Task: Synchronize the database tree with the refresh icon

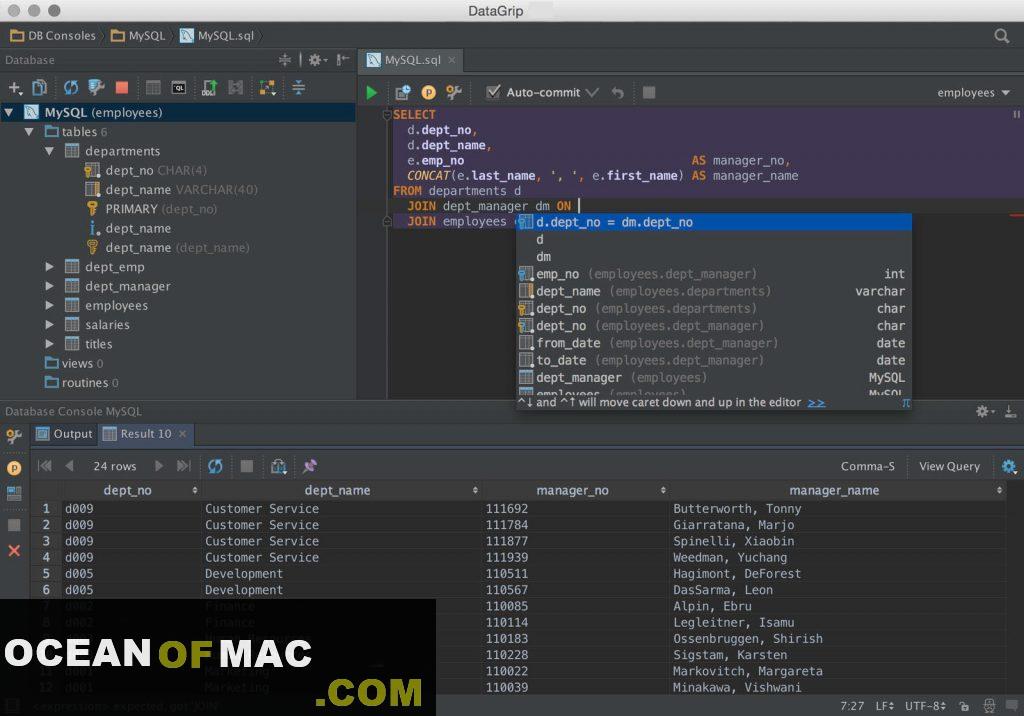Action: pyautogui.click(x=71, y=88)
